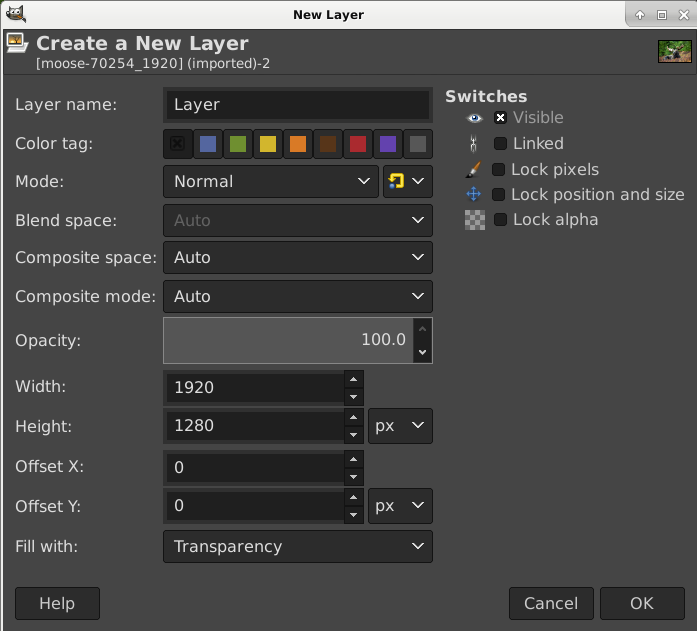Screen dimensions: 697x631
Task: Choose the orange color tag
Action: pos(298,144)
